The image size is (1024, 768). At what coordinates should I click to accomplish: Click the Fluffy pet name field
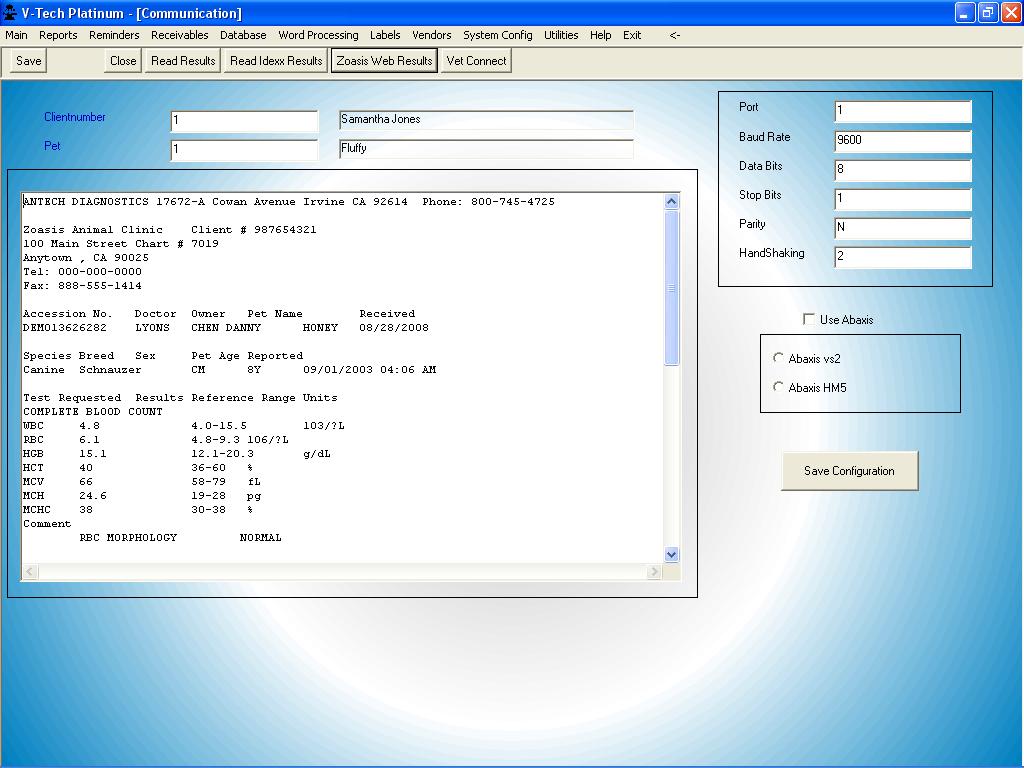pyautogui.click(x=486, y=148)
